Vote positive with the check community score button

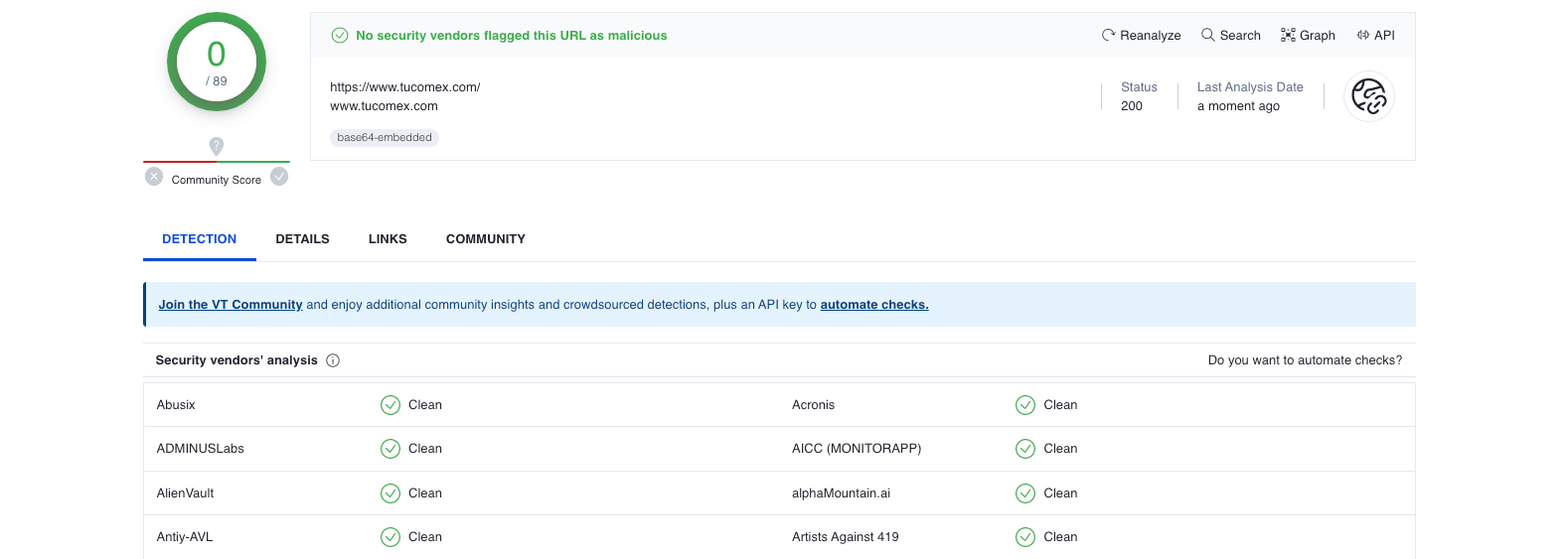(x=279, y=177)
